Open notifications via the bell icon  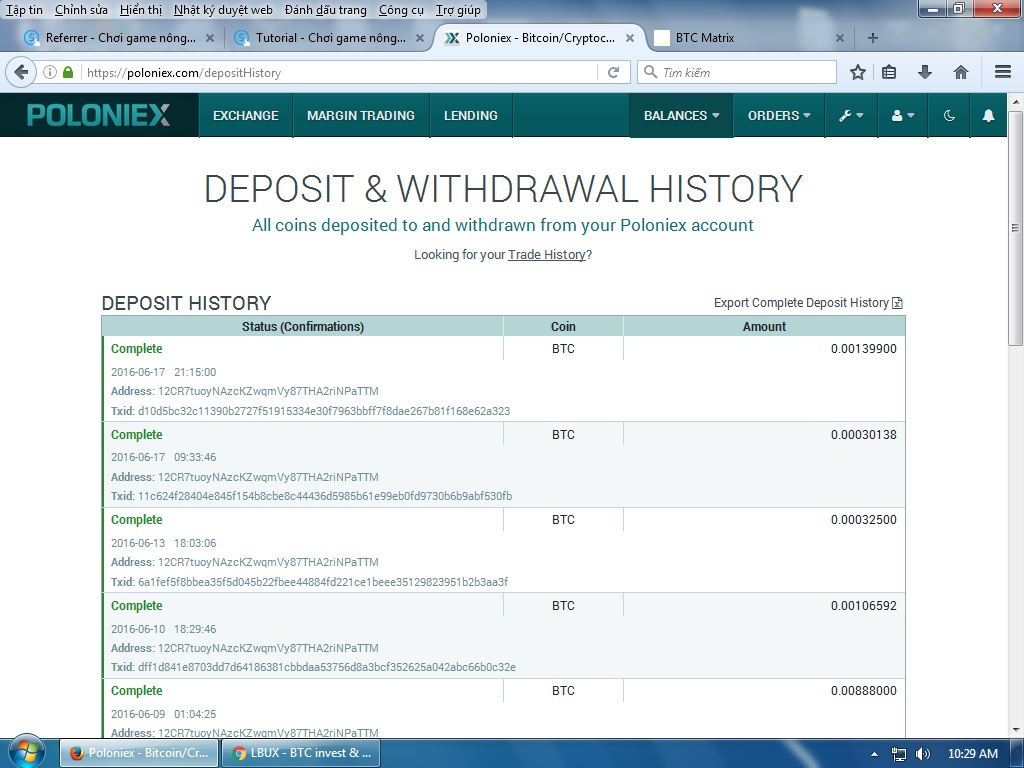click(989, 116)
